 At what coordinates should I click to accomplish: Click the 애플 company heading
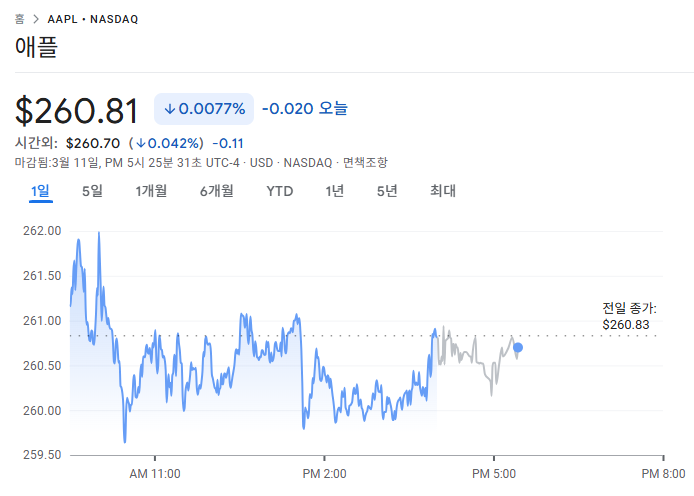(x=37, y=48)
